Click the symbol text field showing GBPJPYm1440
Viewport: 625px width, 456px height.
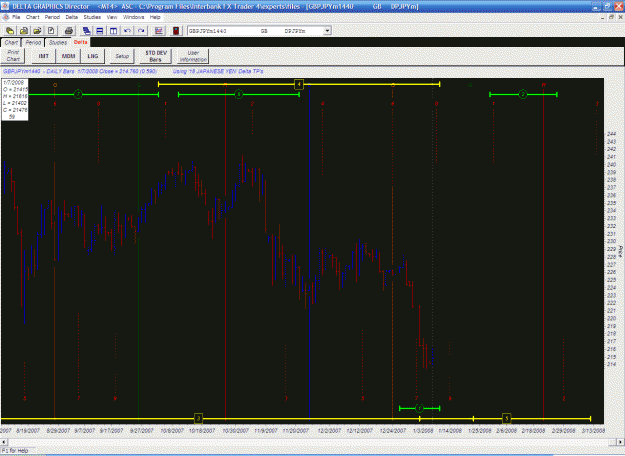(x=255, y=31)
